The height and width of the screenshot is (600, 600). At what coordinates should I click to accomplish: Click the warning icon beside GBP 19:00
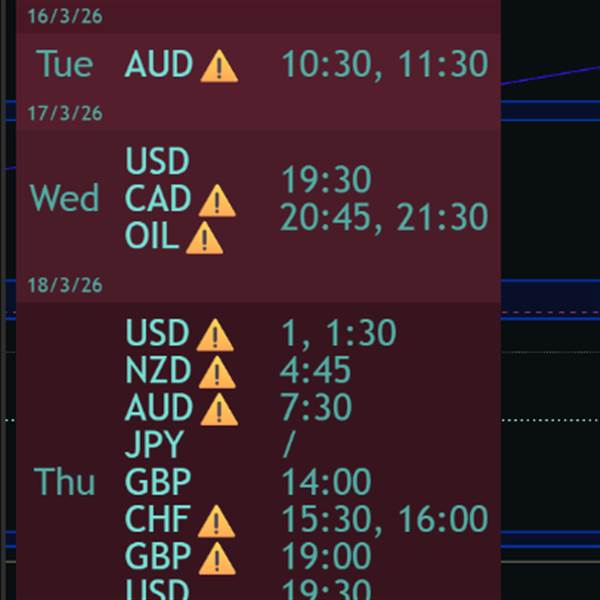tap(217, 558)
